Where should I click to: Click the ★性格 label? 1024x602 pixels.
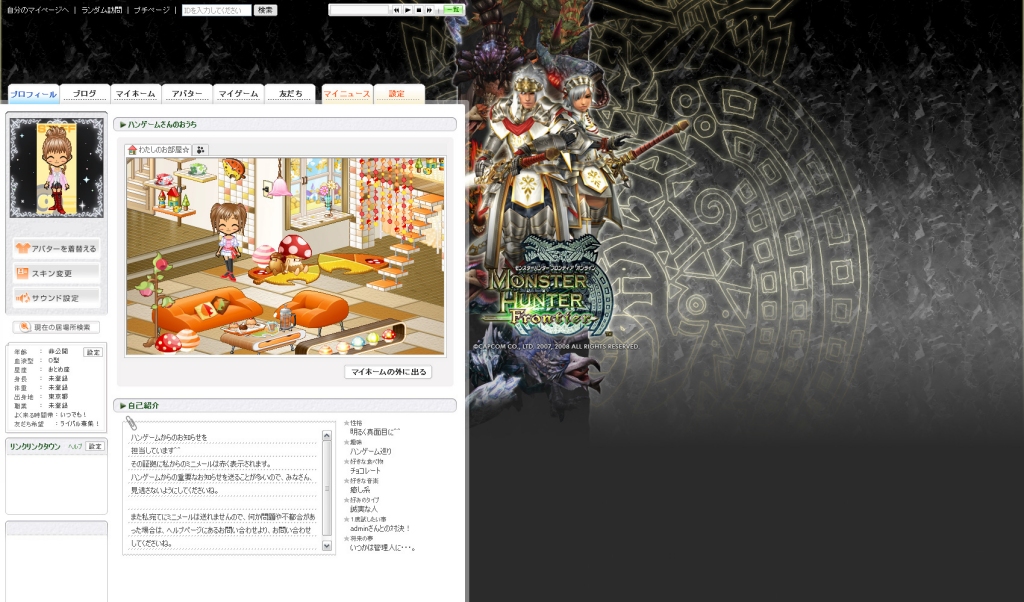coord(353,423)
